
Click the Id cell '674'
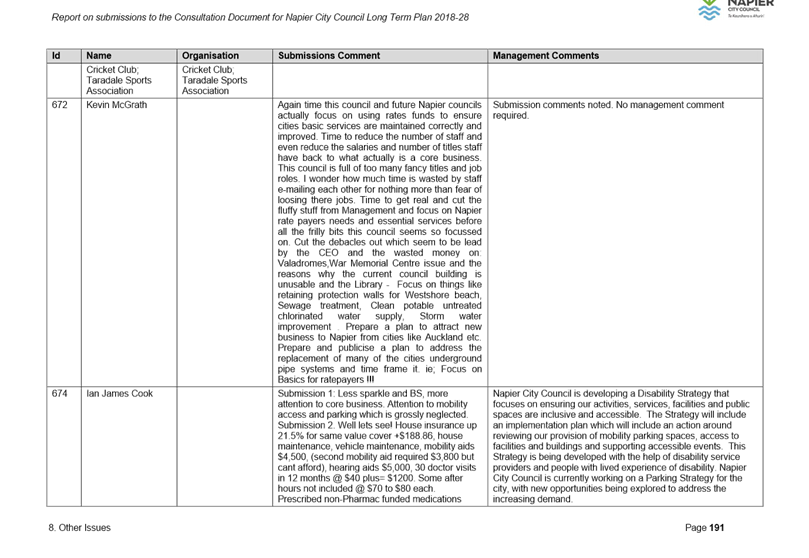(x=59, y=393)
